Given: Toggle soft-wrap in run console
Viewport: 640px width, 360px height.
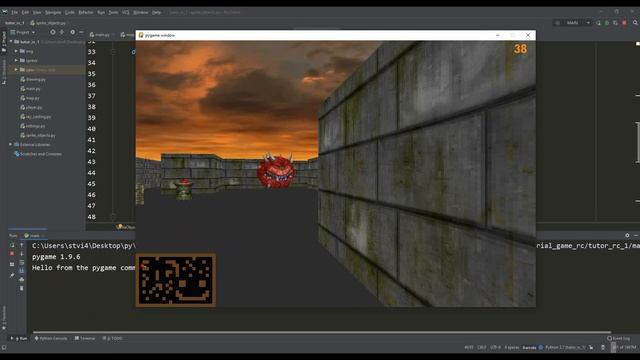Looking at the screenshot, I should tap(22, 262).
